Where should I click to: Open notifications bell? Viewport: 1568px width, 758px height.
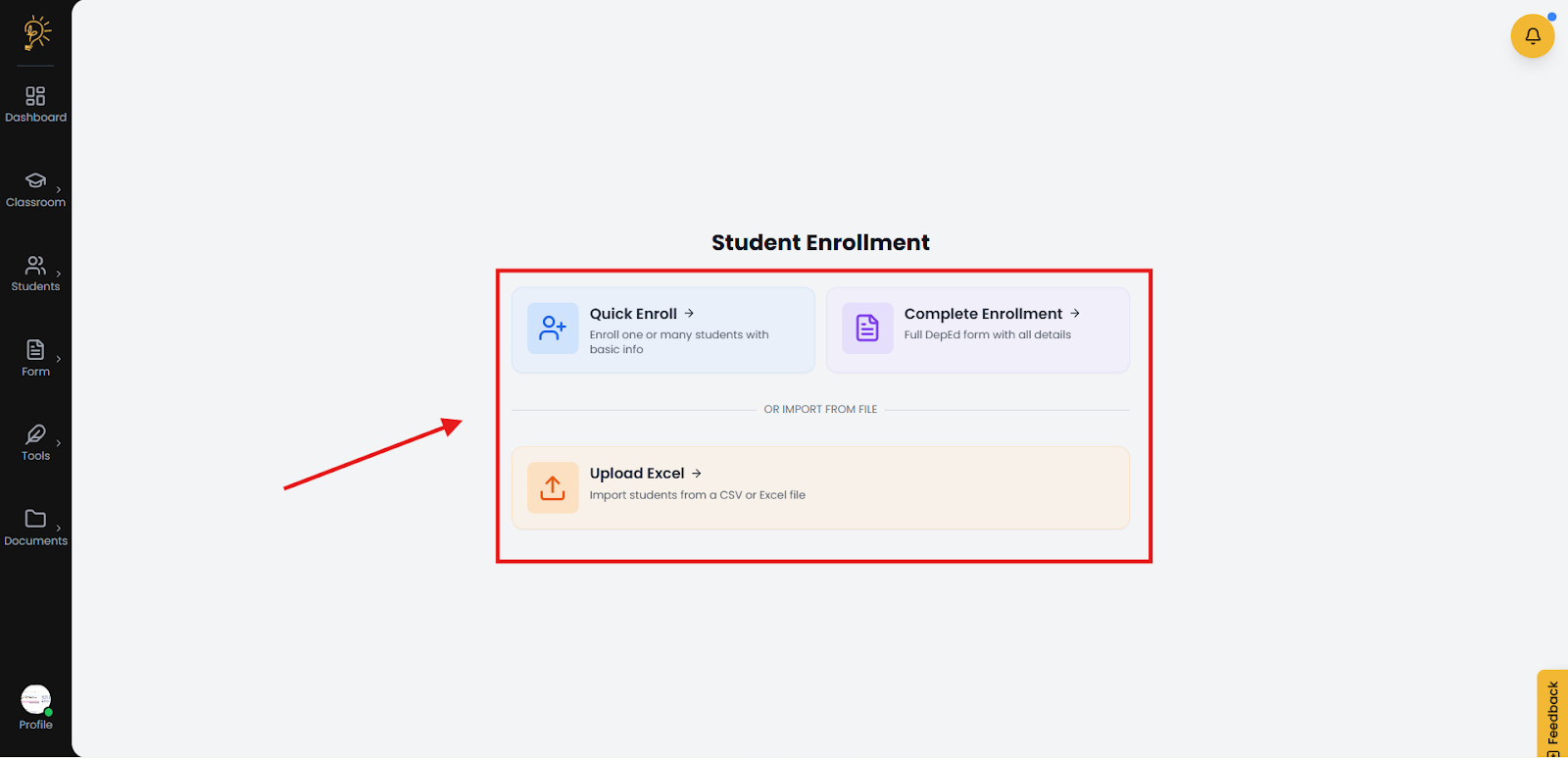[x=1532, y=36]
